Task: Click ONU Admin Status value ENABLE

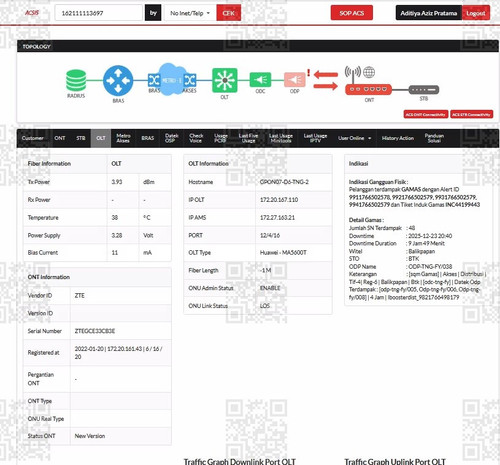Action: tap(270, 288)
